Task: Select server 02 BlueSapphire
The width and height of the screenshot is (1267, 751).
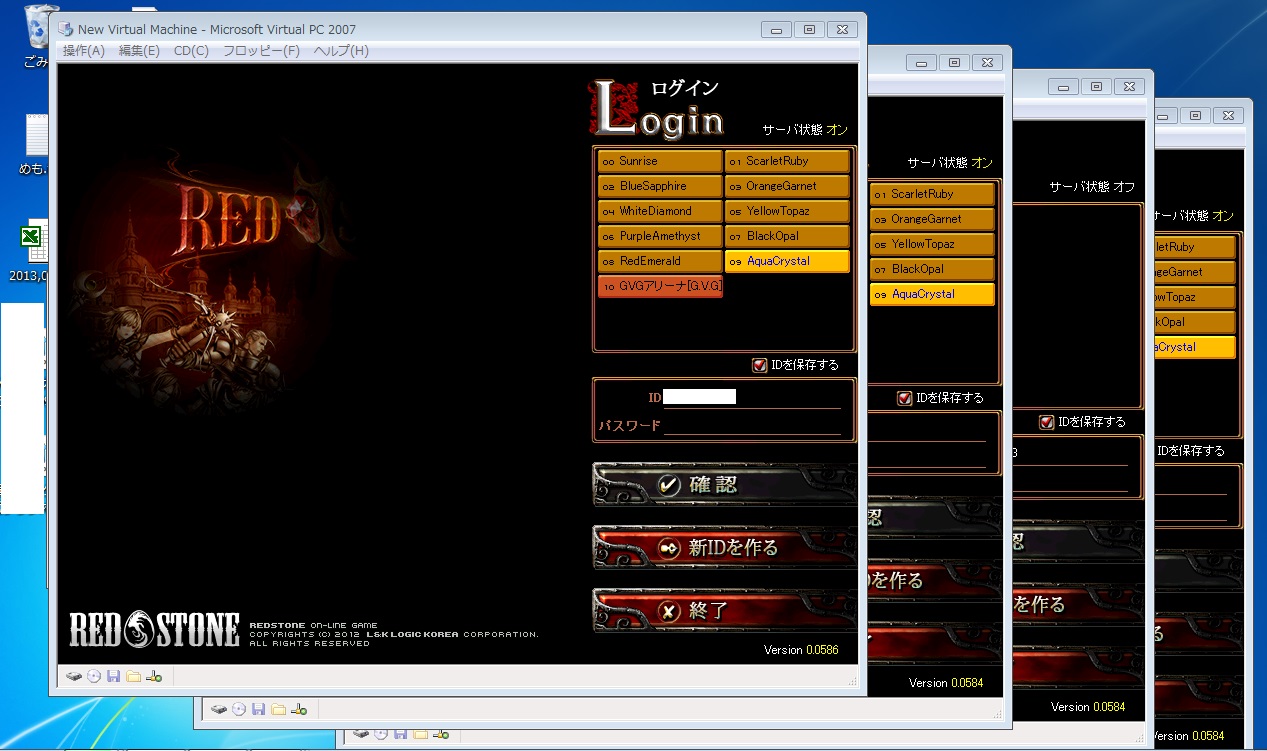Action: tap(660, 186)
